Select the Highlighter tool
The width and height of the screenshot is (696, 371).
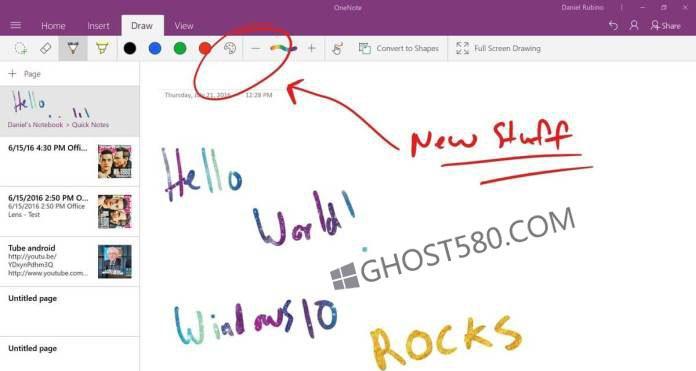pyautogui.click(x=102, y=48)
